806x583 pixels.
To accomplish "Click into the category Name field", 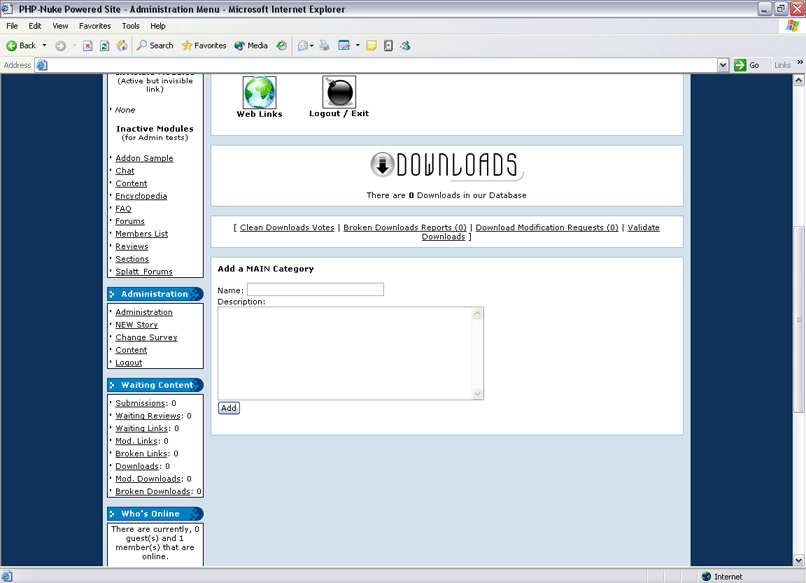I will [315, 289].
